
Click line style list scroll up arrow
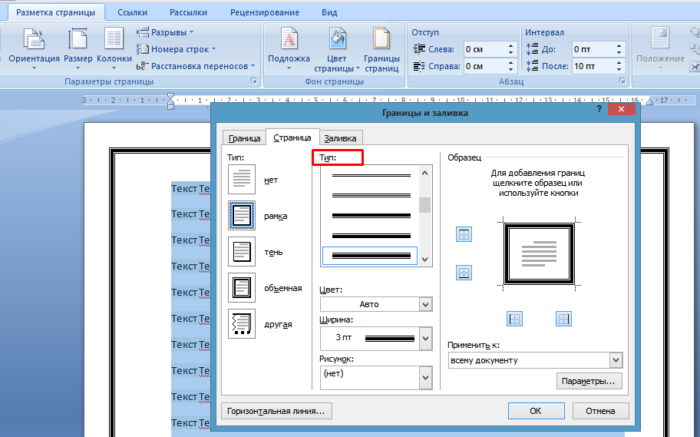pyautogui.click(x=425, y=173)
